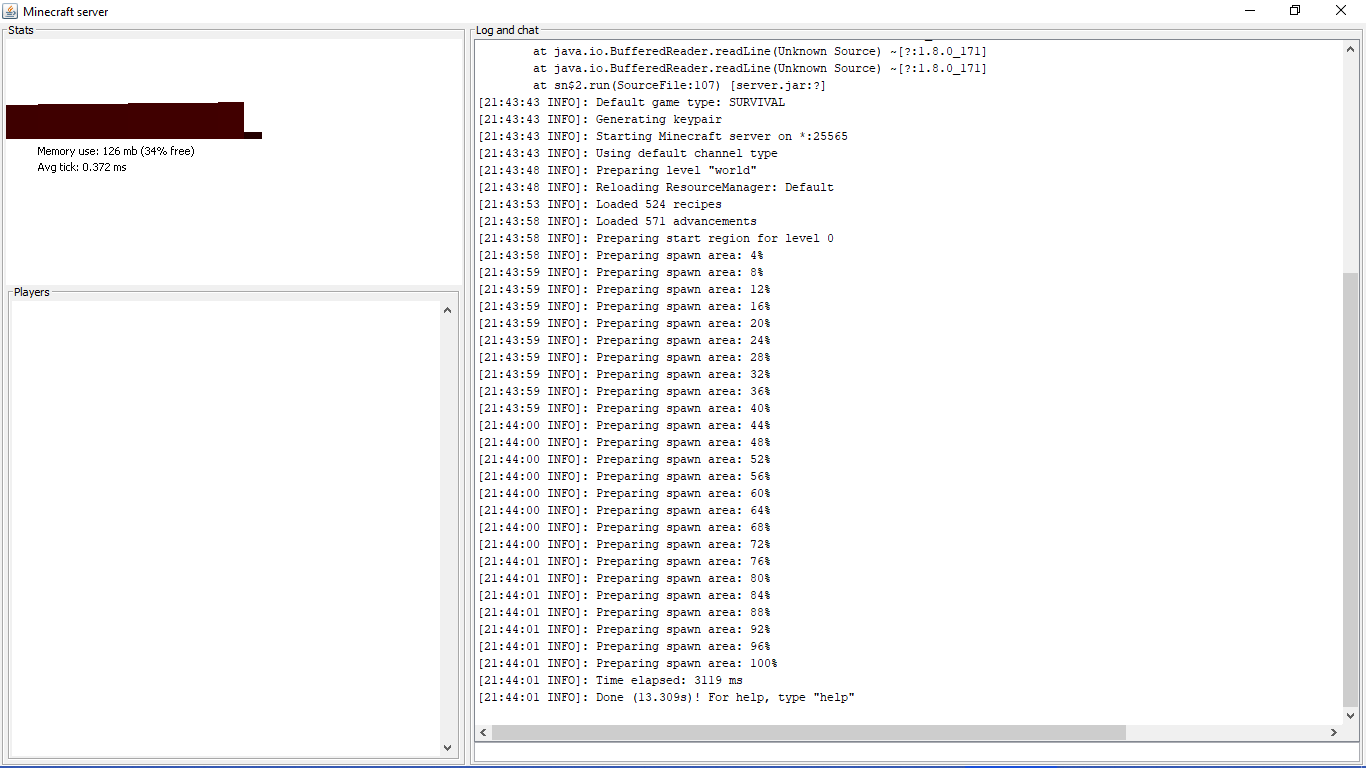Close the Minecraft server window
Viewport: 1366px width, 768px height.
pos(1341,11)
